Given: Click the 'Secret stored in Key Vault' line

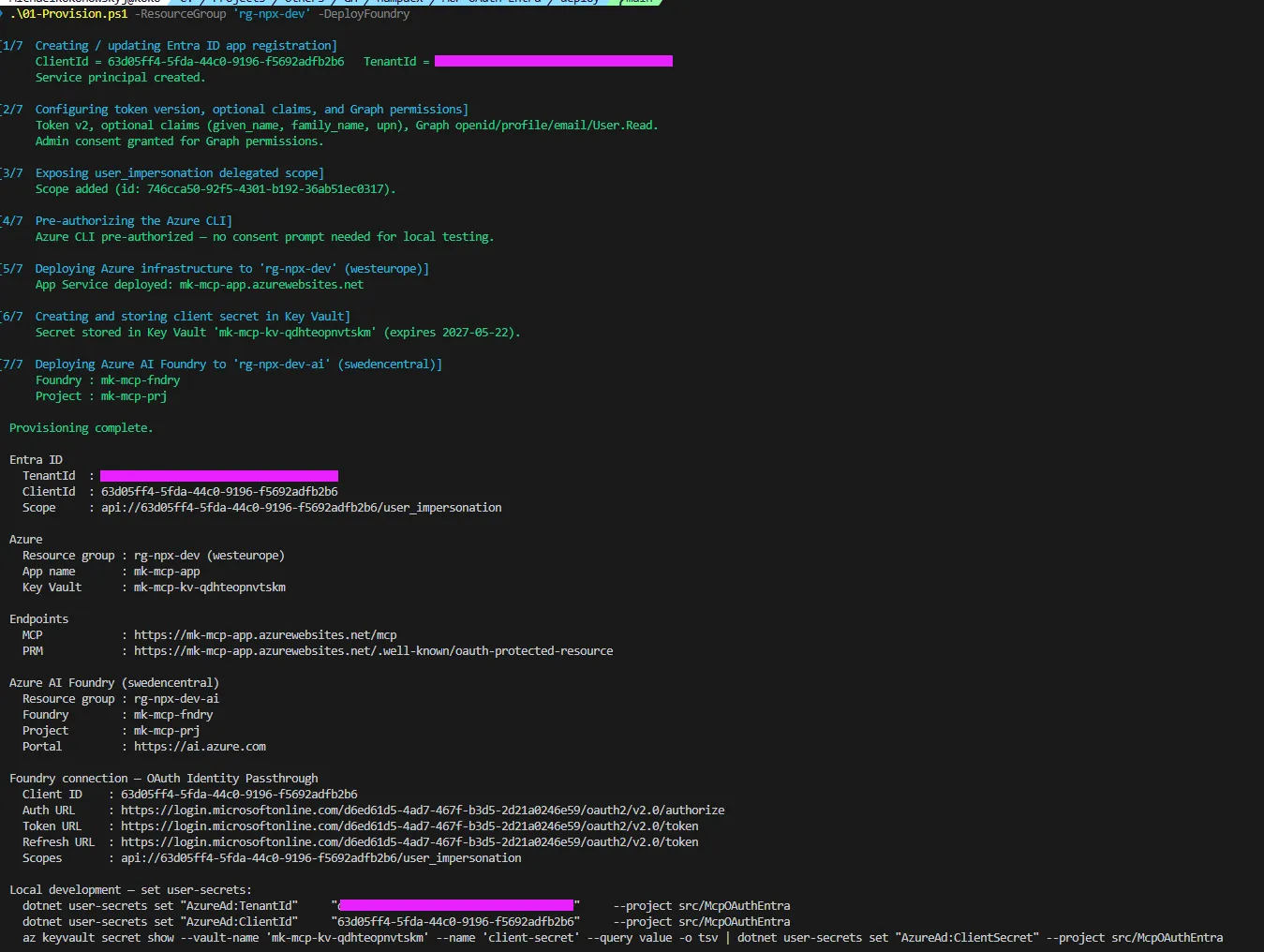Looking at the screenshot, I should tap(277, 333).
